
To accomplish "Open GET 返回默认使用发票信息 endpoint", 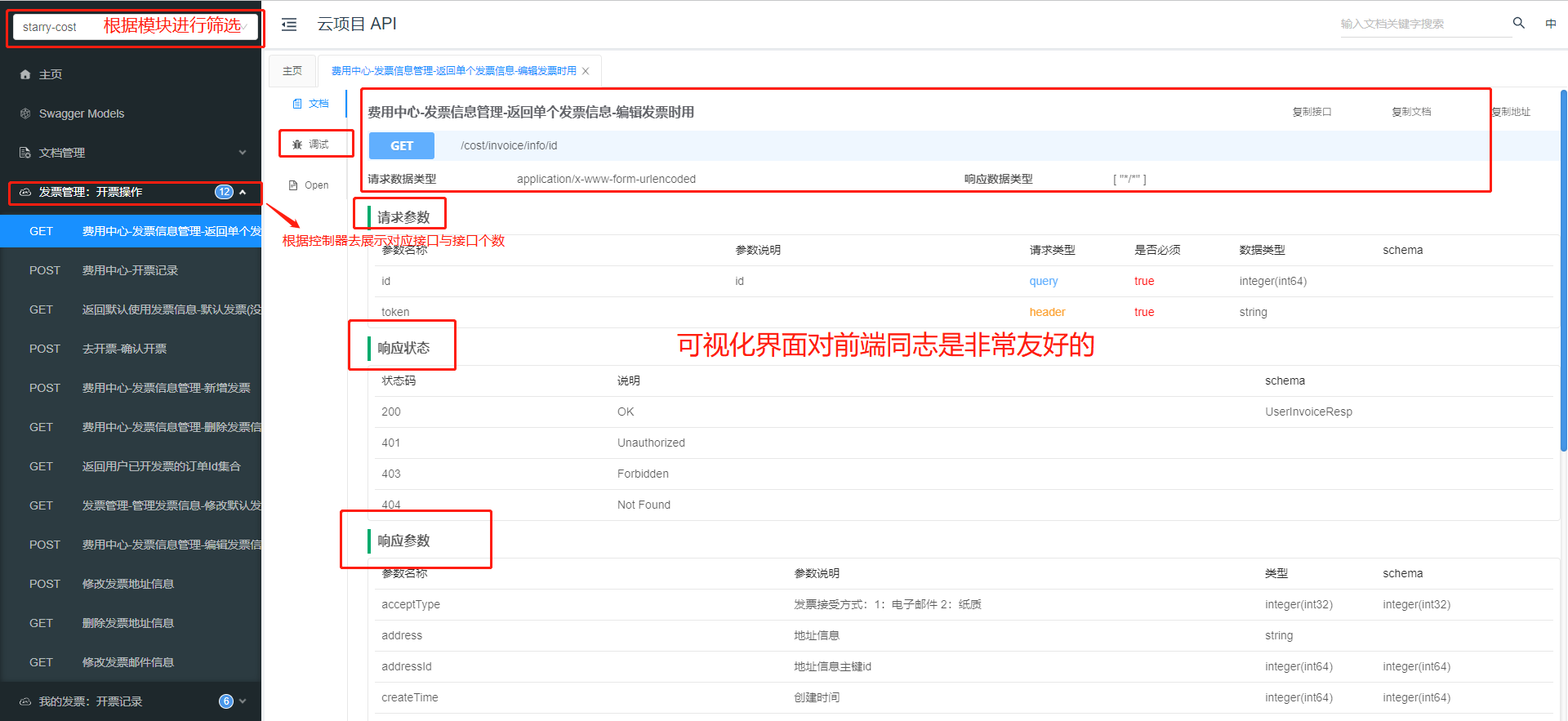I will [131, 309].
